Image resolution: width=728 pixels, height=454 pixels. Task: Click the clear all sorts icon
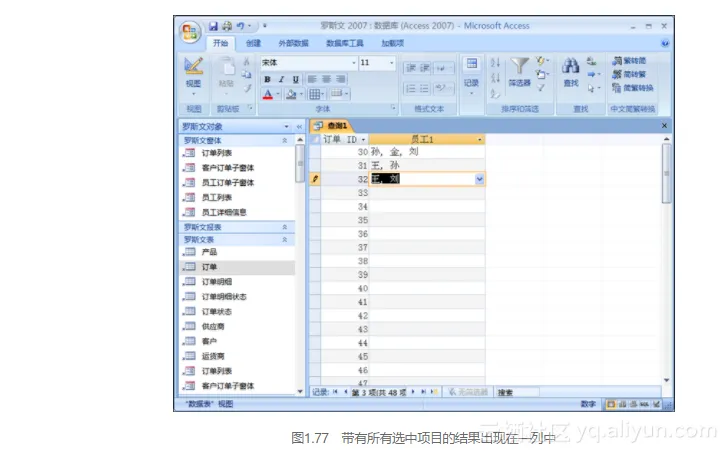(x=495, y=93)
